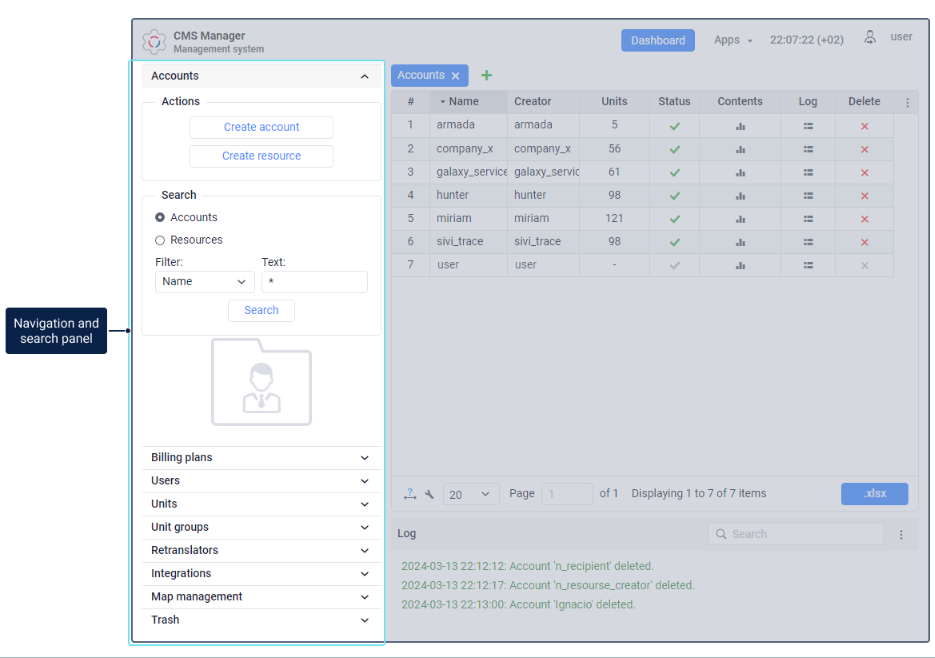Open table column options three-dot menu
Viewport: 935px width, 658px height.
click(x=908, y=103)
